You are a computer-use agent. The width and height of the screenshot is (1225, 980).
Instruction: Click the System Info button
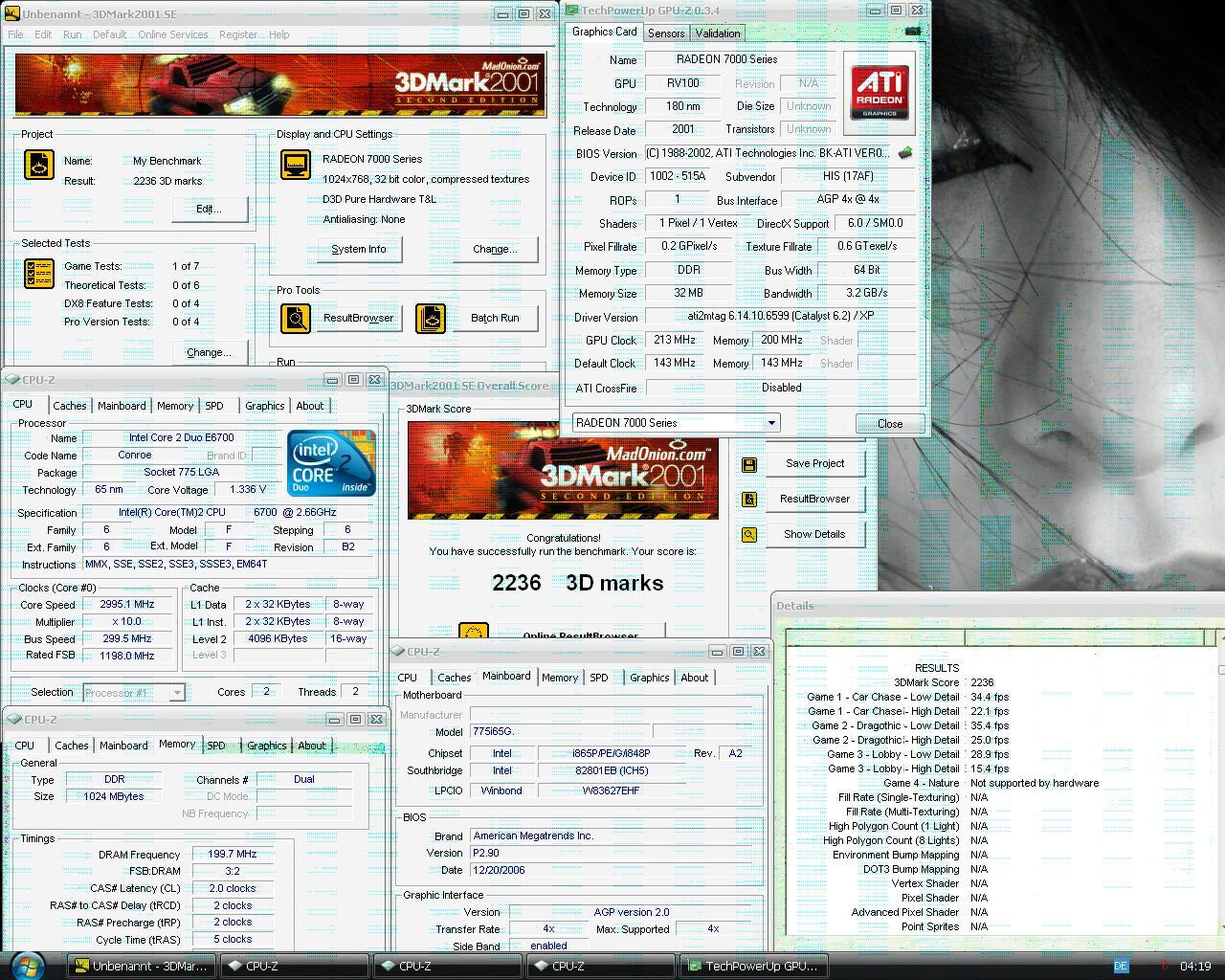coord(359,249)
